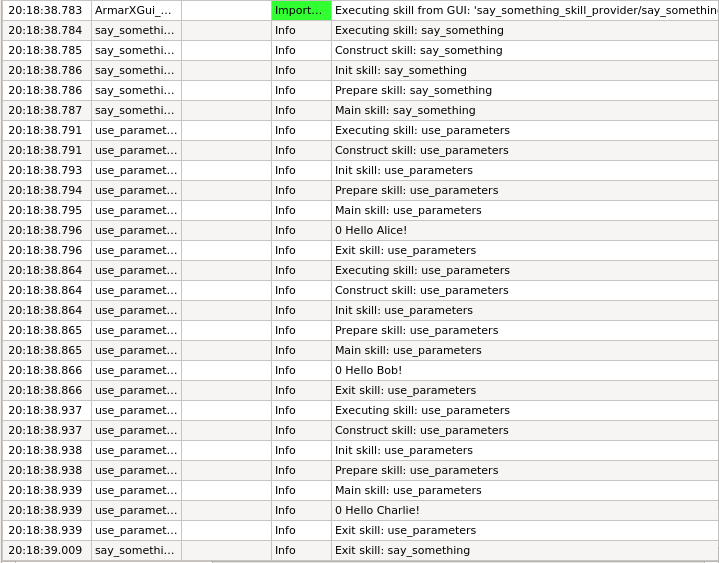
Task: Click timestamp 20:18:38.785
Action: [x=45, y=50]
